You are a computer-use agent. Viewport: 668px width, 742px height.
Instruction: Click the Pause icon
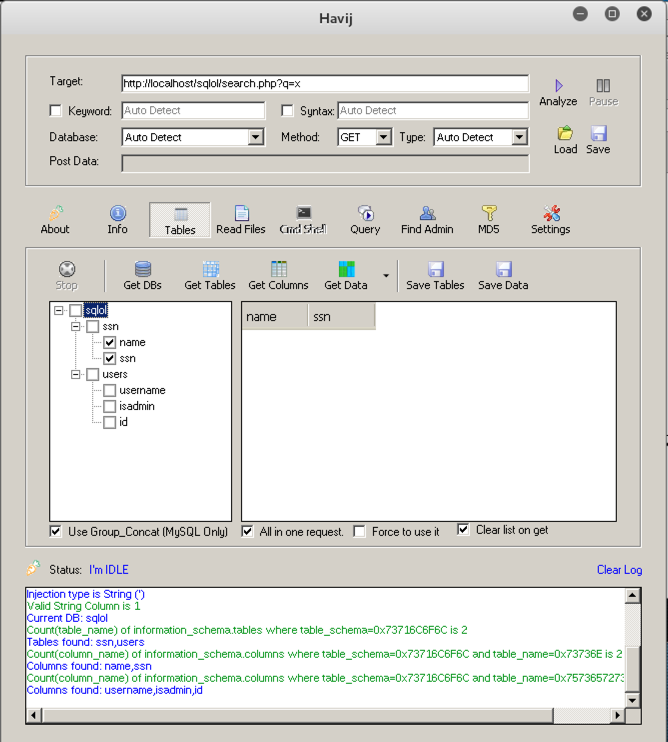point(603,86)
